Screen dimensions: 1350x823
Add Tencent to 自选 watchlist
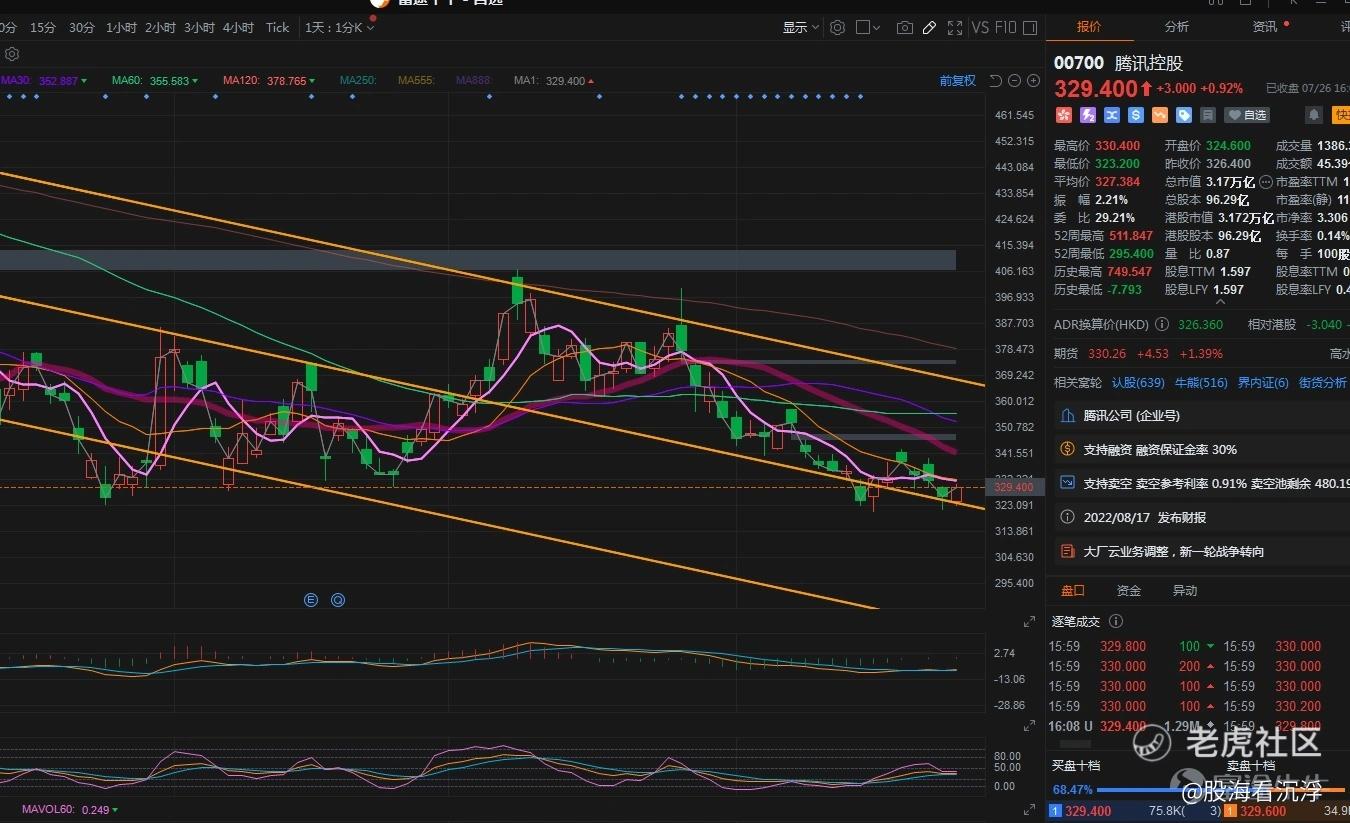point(1247,115)
